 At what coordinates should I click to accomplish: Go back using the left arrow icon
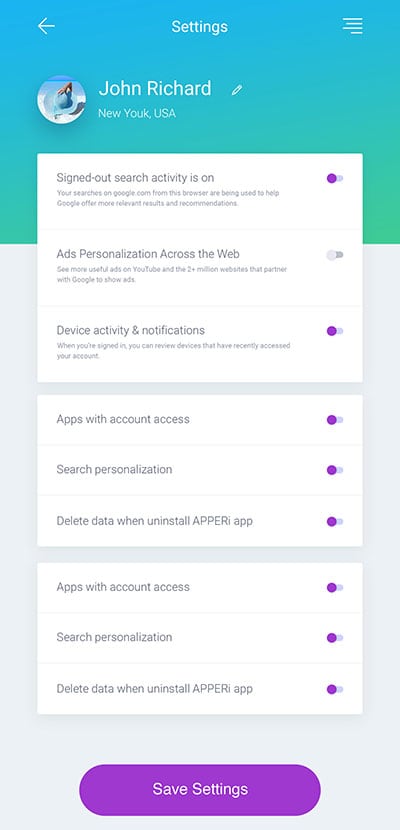coord(47,26)
